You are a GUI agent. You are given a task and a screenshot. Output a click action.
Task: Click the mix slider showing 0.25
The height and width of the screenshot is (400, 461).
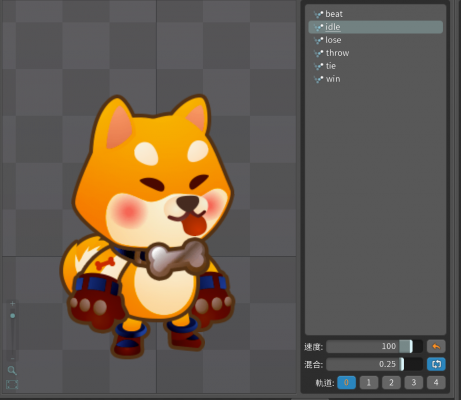click(374, 364)
